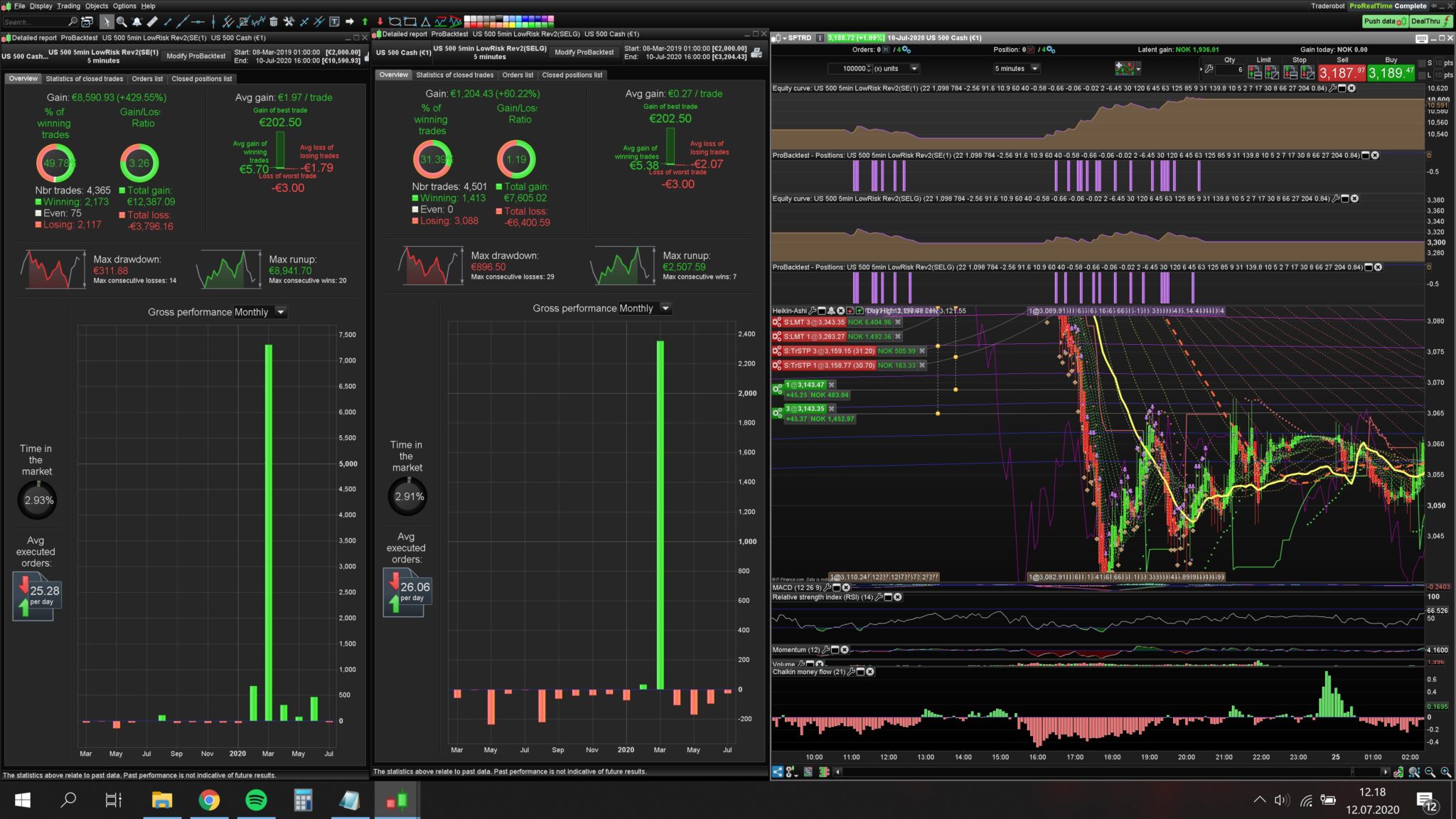This screenshot has width=1456, height=819.
Task: Click the trash delete objects icon
Action: [x=274, y=21]
